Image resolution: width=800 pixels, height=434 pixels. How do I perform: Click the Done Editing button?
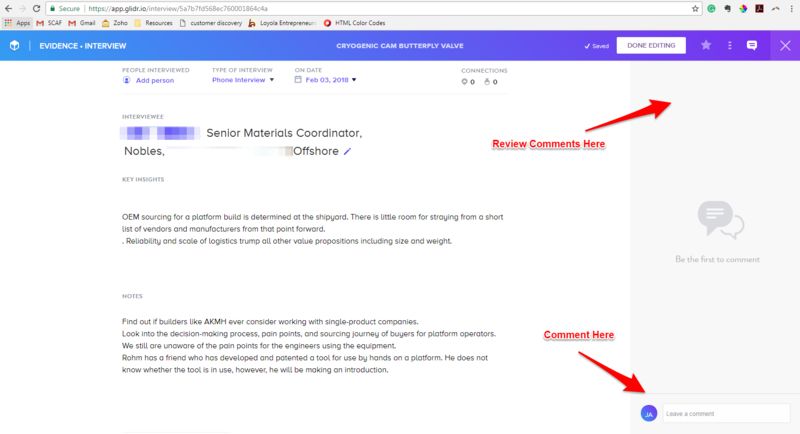(x=650, y=45)
